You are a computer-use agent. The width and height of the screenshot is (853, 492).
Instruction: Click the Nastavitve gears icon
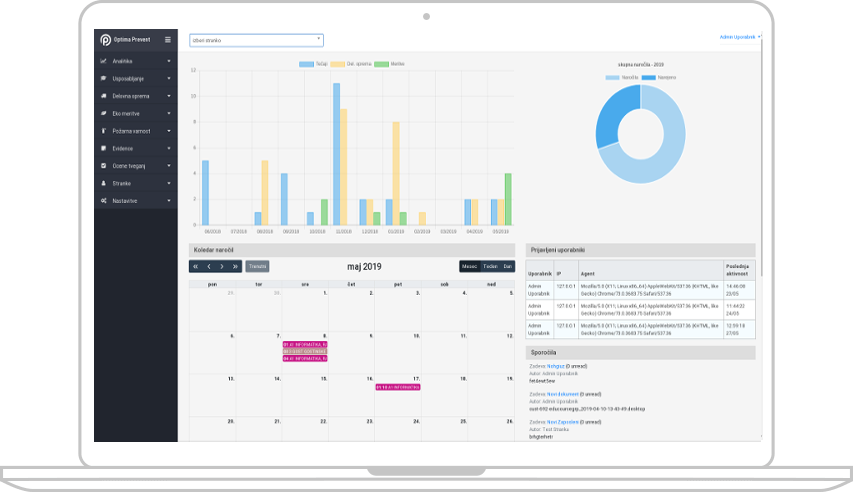coord(103,200)
